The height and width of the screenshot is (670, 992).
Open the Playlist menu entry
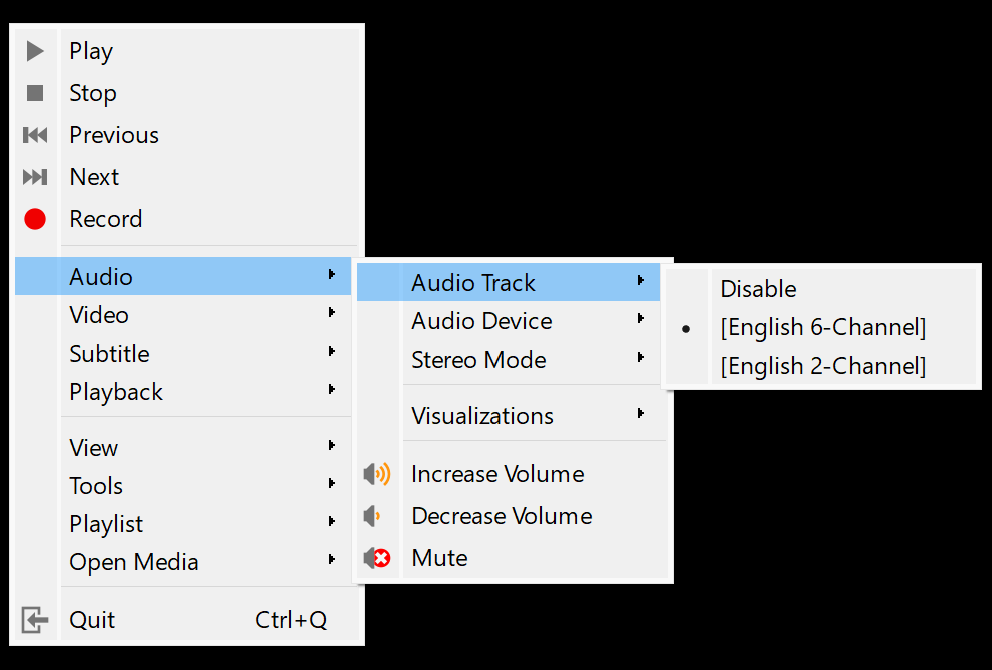coord(106,524)
